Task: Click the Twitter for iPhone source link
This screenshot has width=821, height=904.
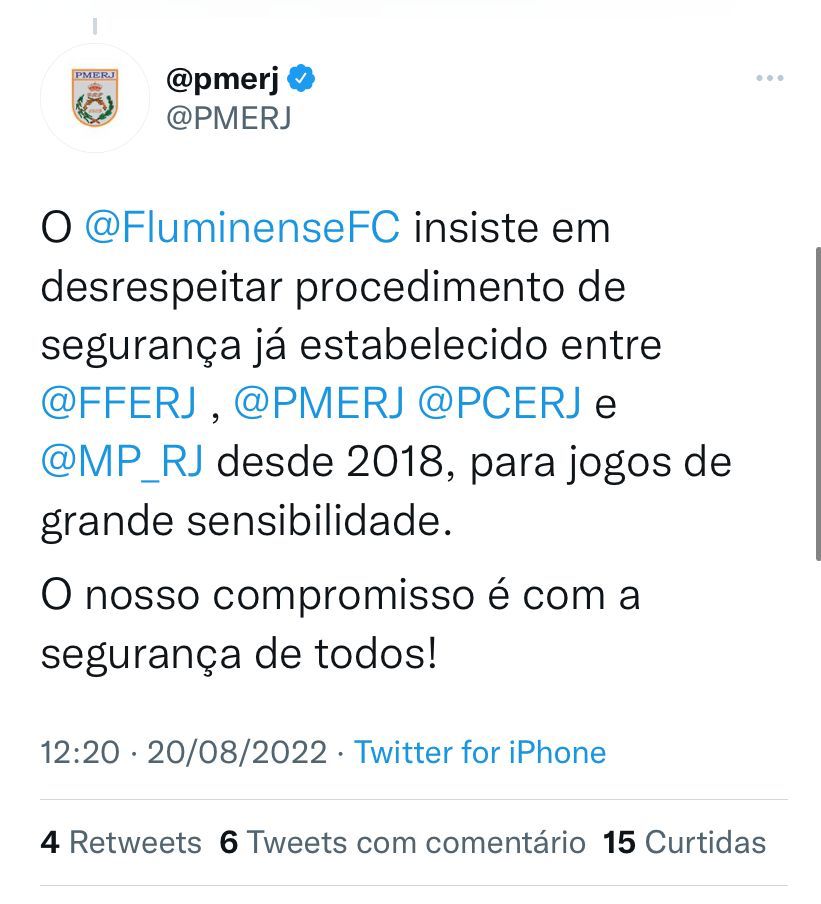Action: pos(480,752)
